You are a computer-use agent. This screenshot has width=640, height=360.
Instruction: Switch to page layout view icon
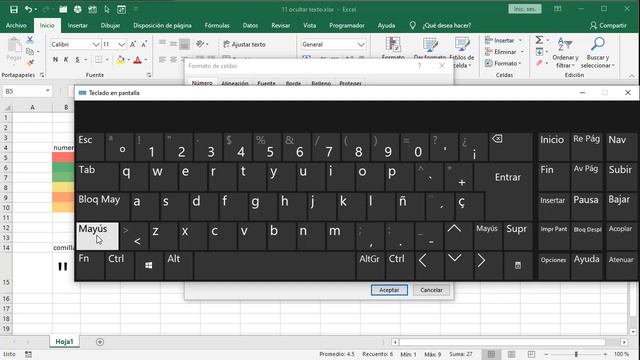[511, 354]
